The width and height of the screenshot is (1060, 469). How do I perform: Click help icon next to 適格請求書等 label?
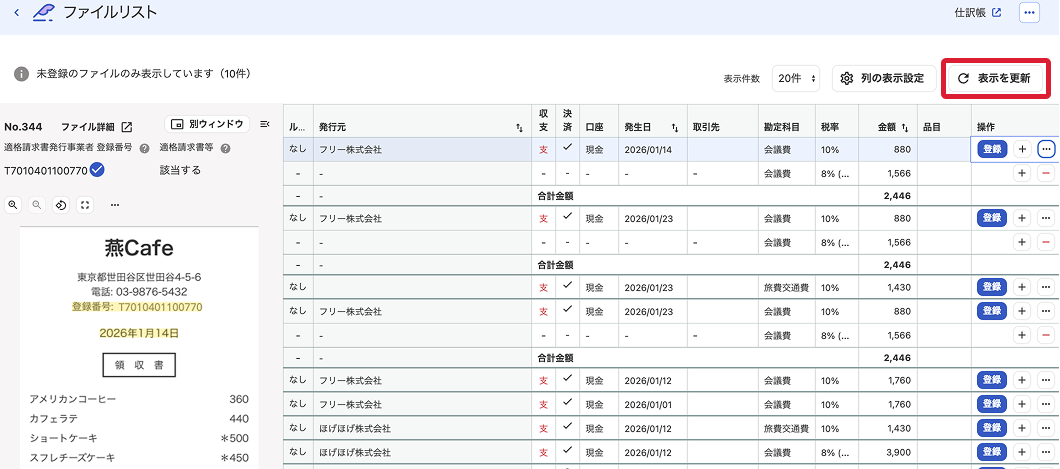pyautogui.click(x=225, y=149)
